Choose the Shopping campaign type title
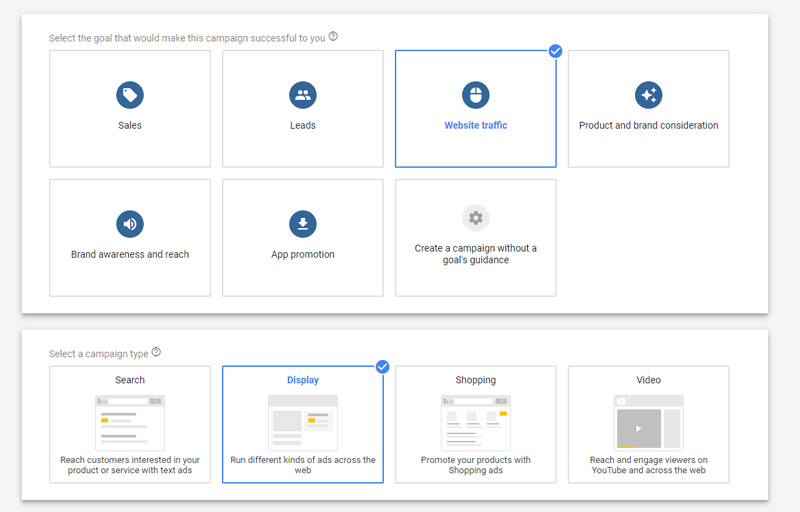Screen dimensions: 800x512 point(476,380)
